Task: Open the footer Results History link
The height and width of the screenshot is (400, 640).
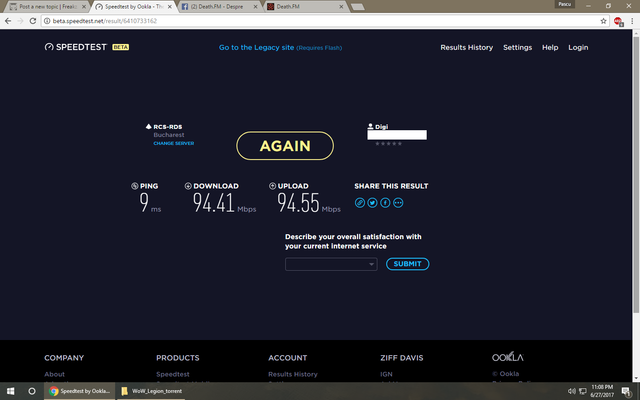Action: 293,374
